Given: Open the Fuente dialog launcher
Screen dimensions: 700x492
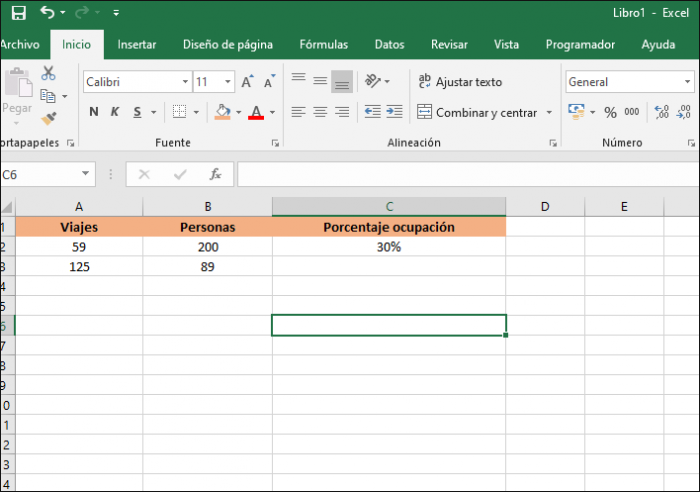Looking at the screenshot, I should (275, 143).
